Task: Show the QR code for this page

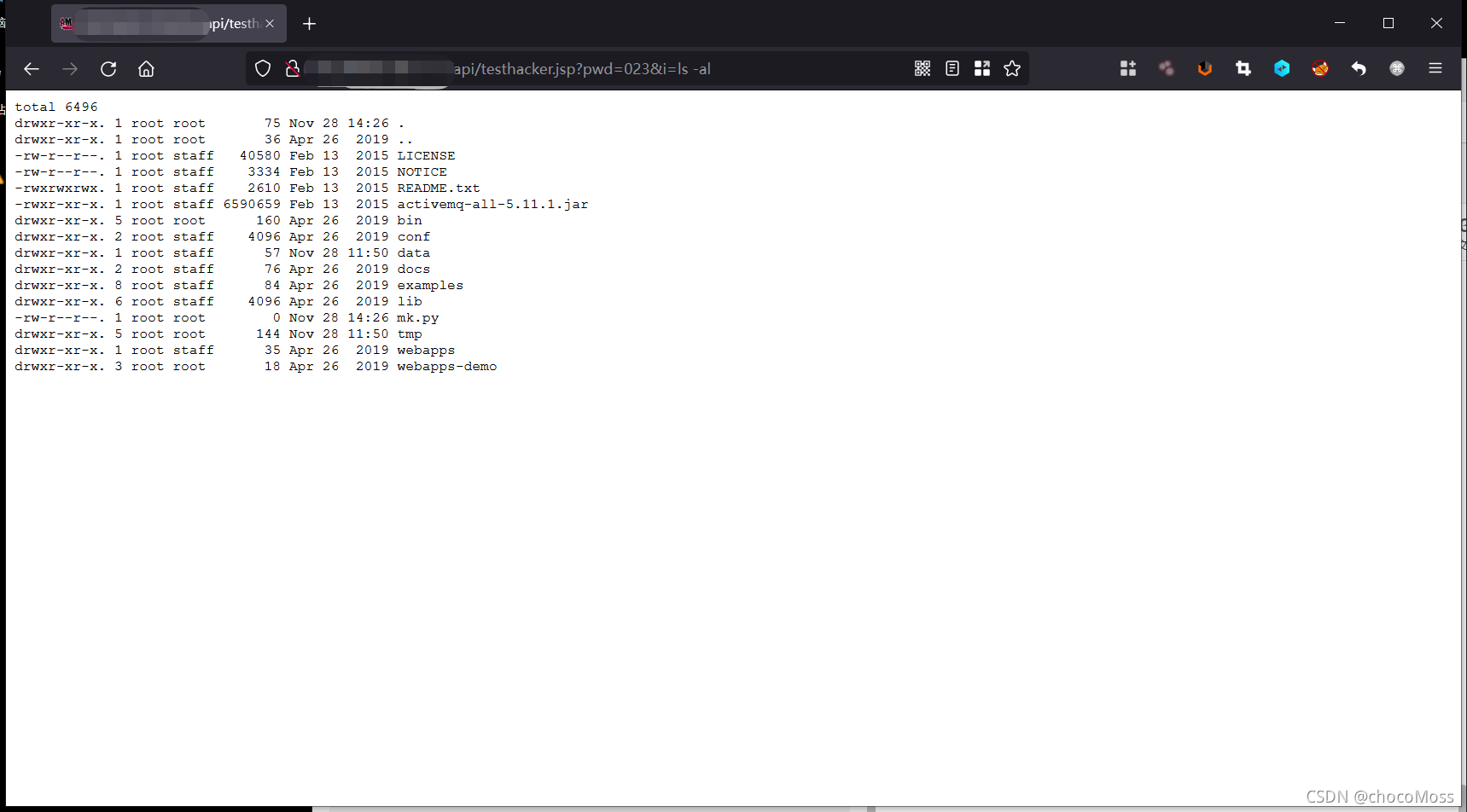Action: pyautogui.click(x=923, y=69)
